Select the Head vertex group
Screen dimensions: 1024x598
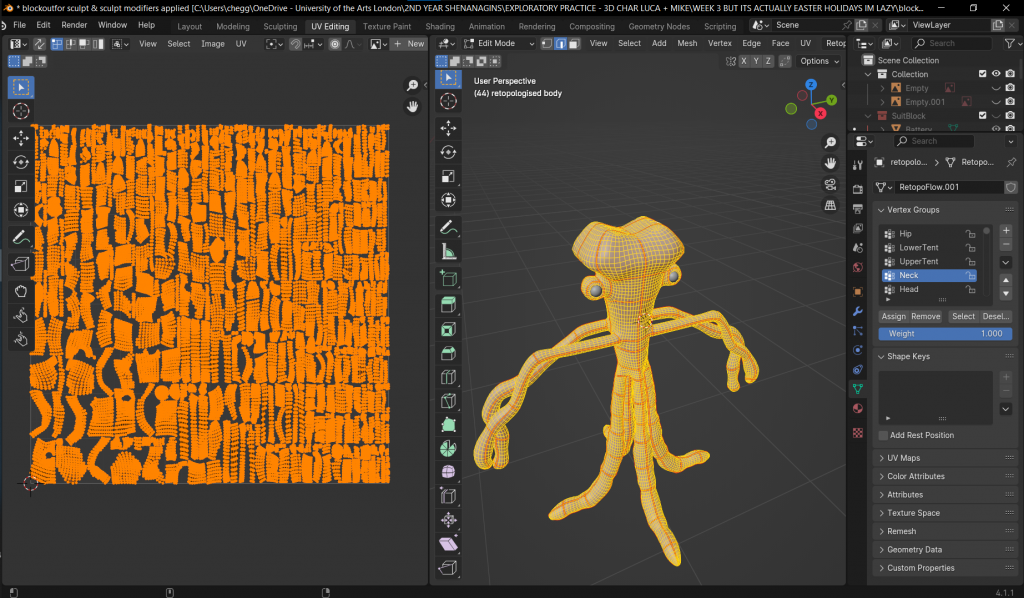929,289
